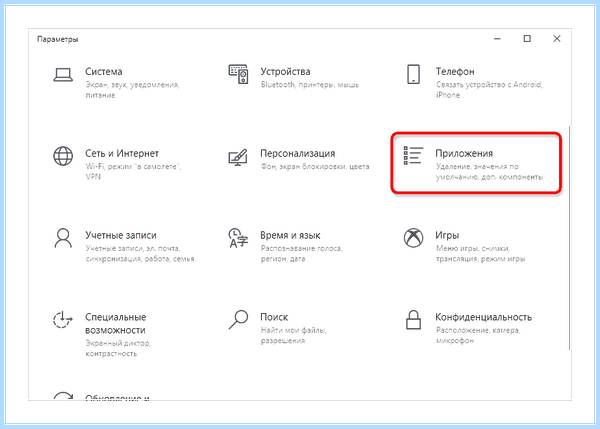Click the Устройства keyboard and speaker icon
The height and width of the screenshot is (429, 600).
point(238,74)
